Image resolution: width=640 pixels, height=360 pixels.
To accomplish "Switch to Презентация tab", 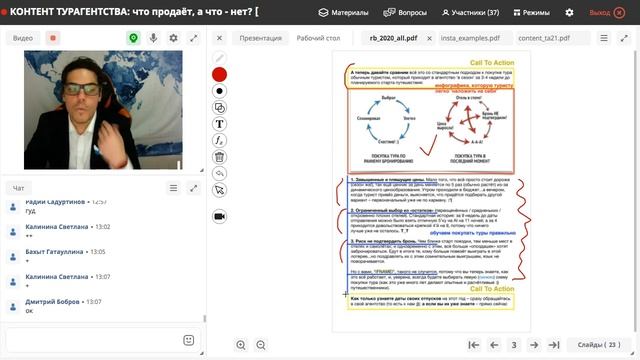I will coord(260,38).
